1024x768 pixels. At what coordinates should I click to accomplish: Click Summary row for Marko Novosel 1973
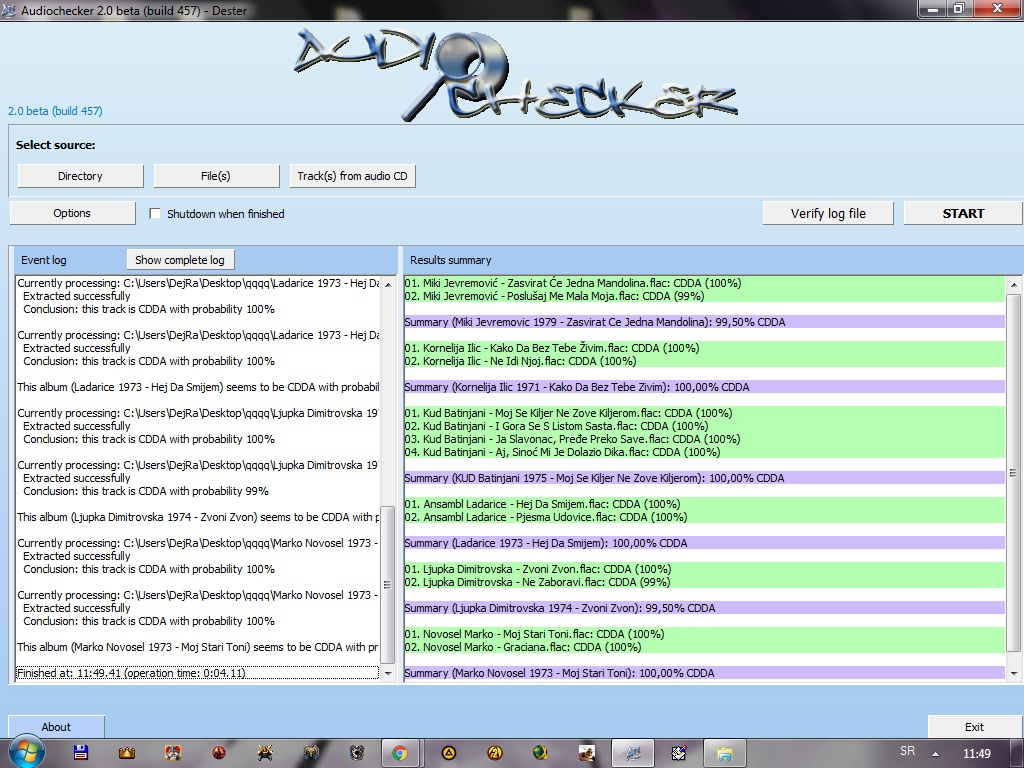(704, 673)
